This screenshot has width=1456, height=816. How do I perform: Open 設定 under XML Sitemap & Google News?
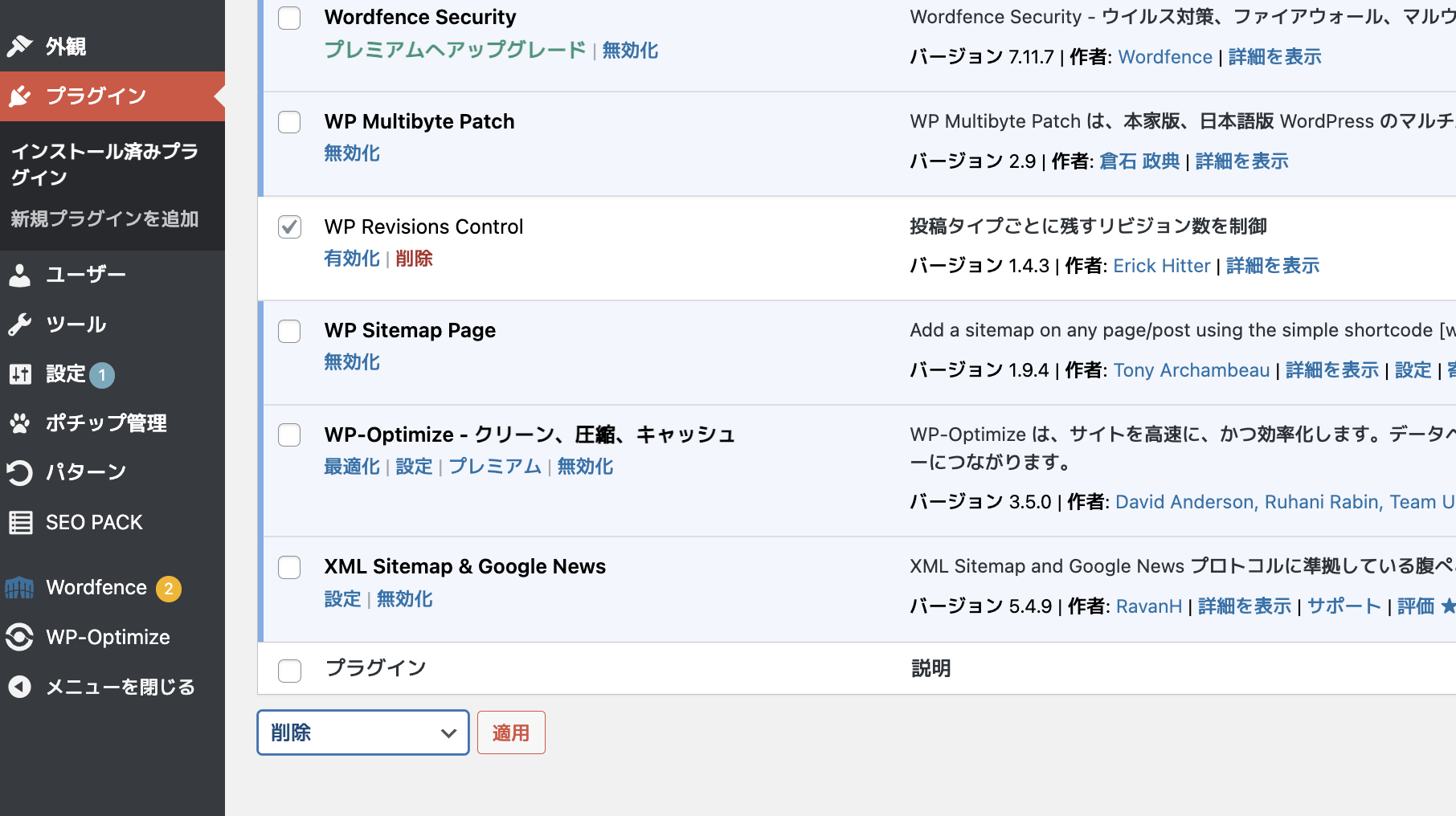tap(342, 599)
